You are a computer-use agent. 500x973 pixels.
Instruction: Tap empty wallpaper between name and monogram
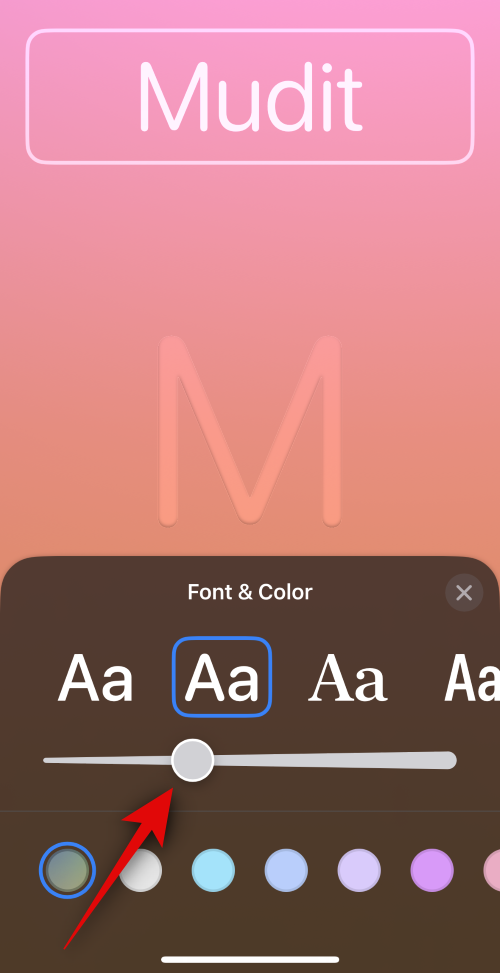pyautogui.click(x=250, y=248)
